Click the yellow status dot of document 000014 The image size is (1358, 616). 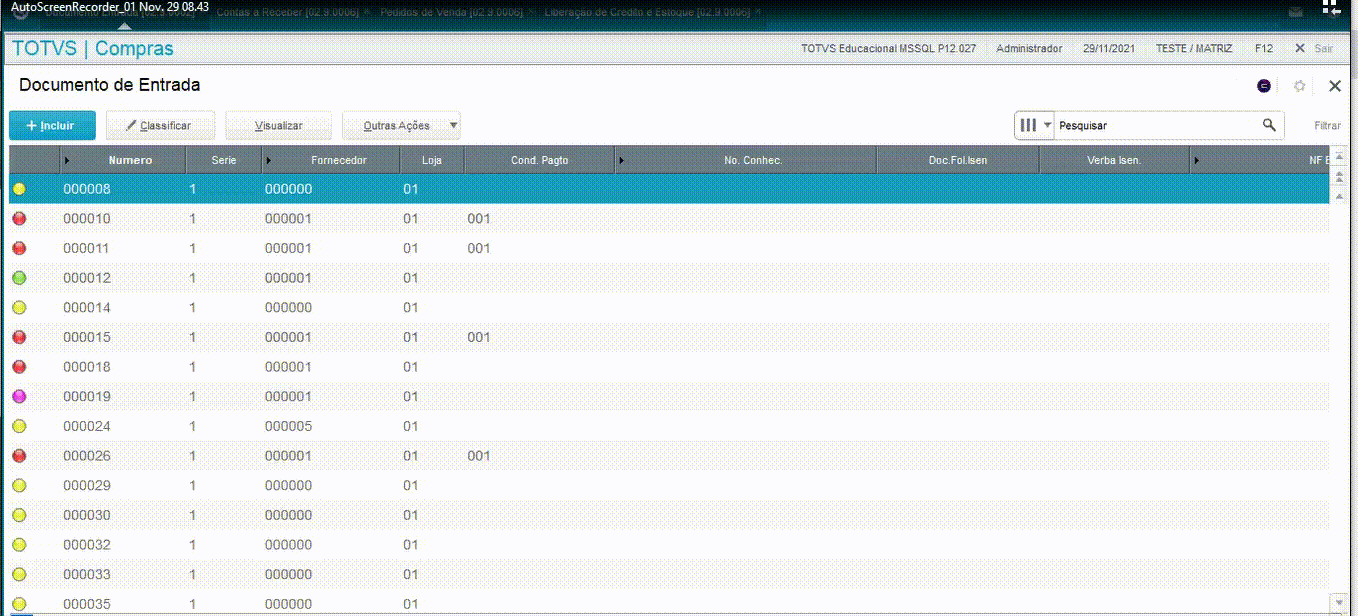(x=19, y=308)
